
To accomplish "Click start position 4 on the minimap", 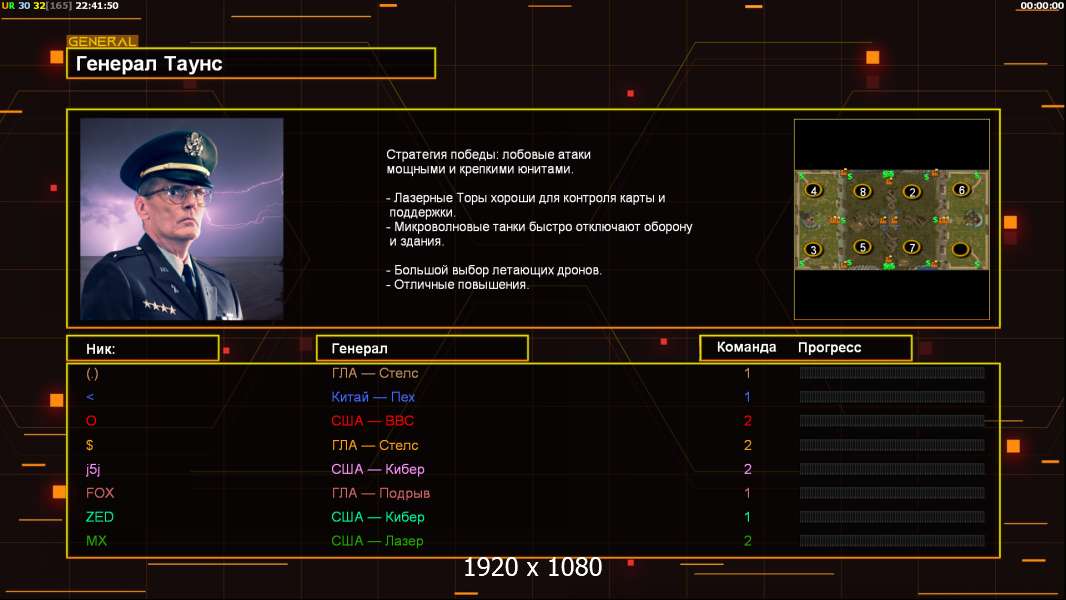I will click(x=813, y=191).
